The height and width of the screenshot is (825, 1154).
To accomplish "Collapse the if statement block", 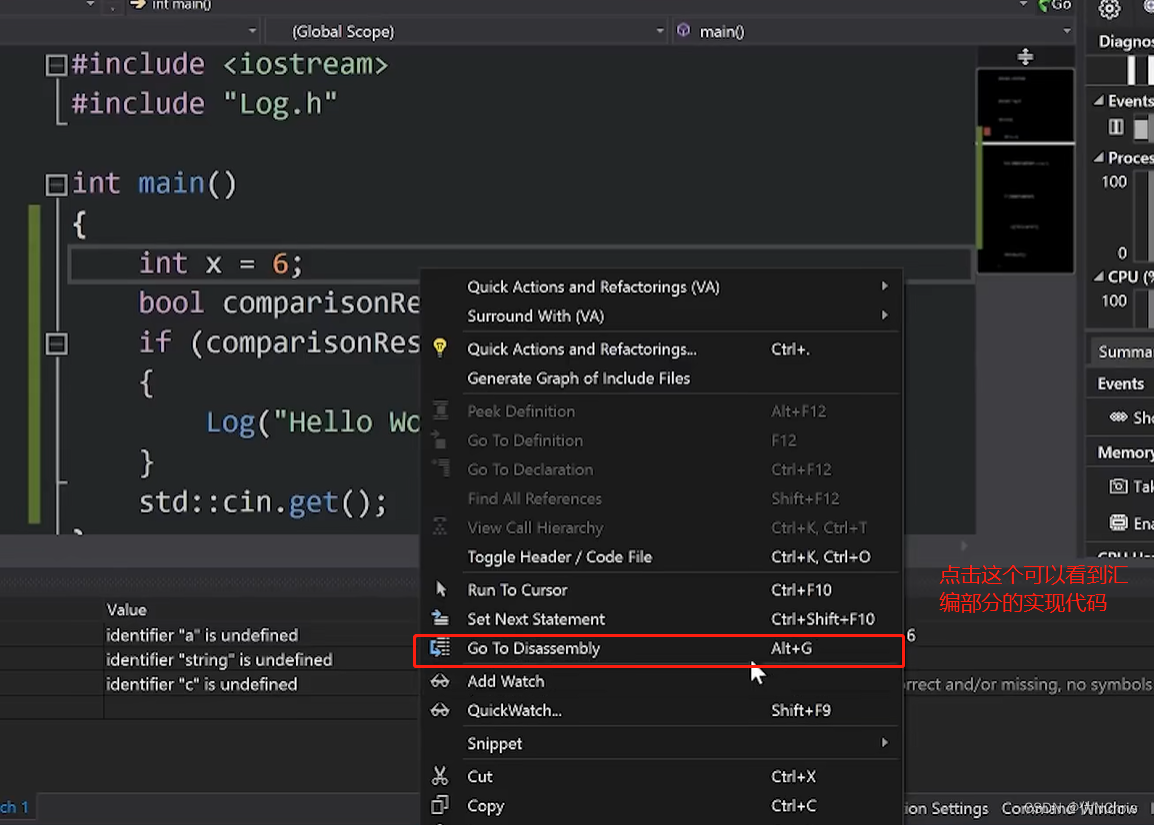I will point(57,344).
